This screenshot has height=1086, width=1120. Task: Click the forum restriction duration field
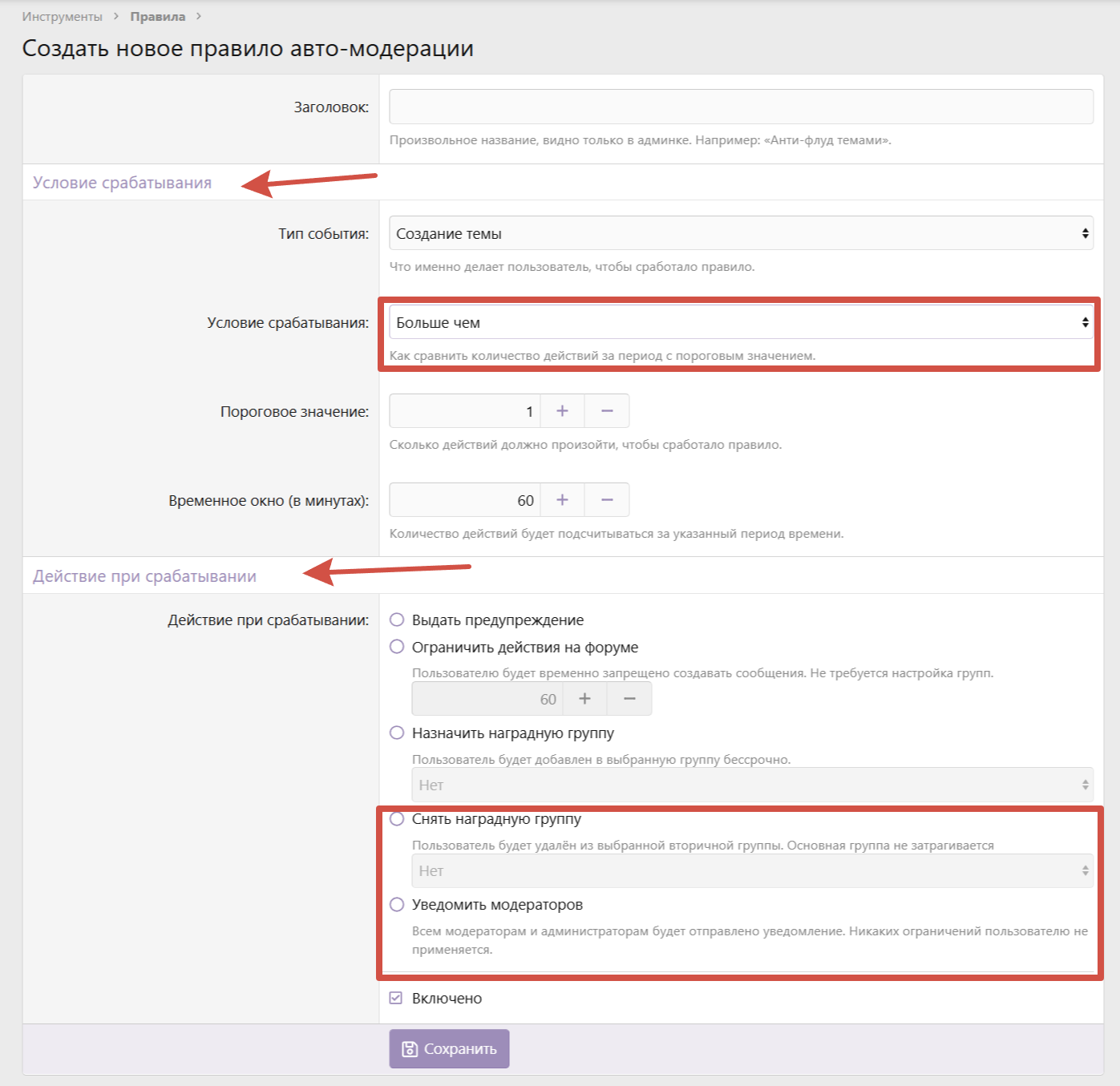coord(487,699)
